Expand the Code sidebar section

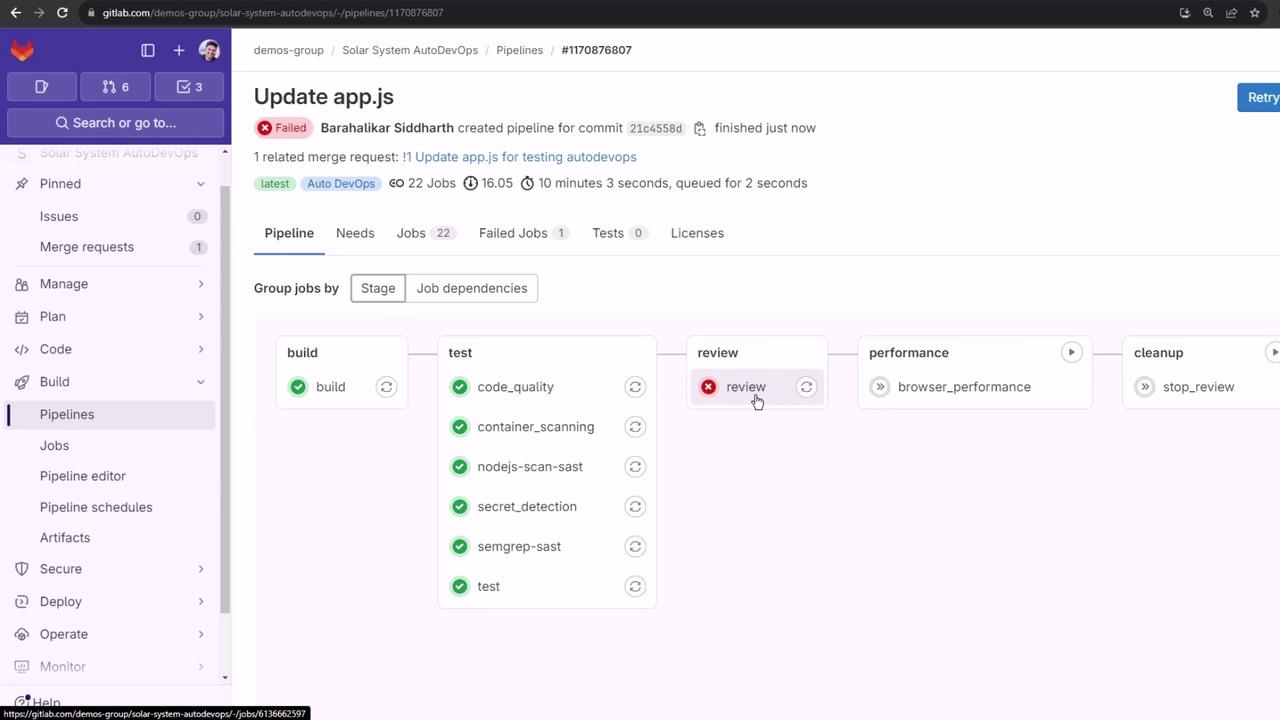click(x=110, y=349)
